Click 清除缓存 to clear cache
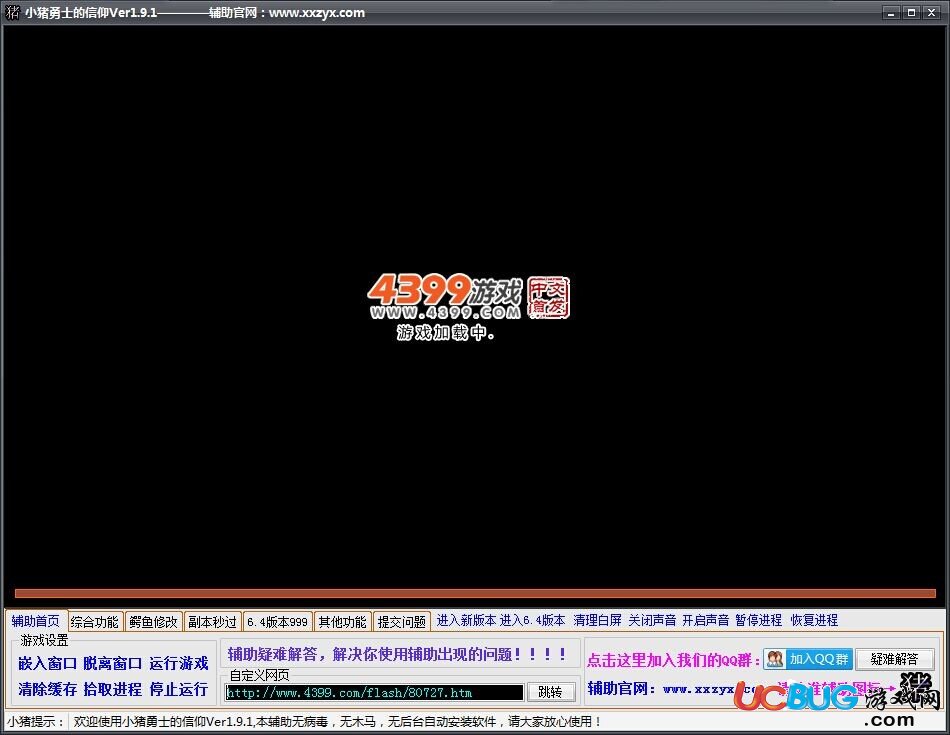The height and width of the screenshot is (735, 950). (47, 689)
